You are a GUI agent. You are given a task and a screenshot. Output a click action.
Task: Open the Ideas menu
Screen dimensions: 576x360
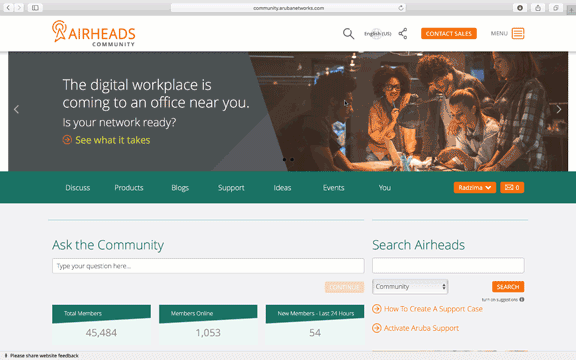(282, 188)
